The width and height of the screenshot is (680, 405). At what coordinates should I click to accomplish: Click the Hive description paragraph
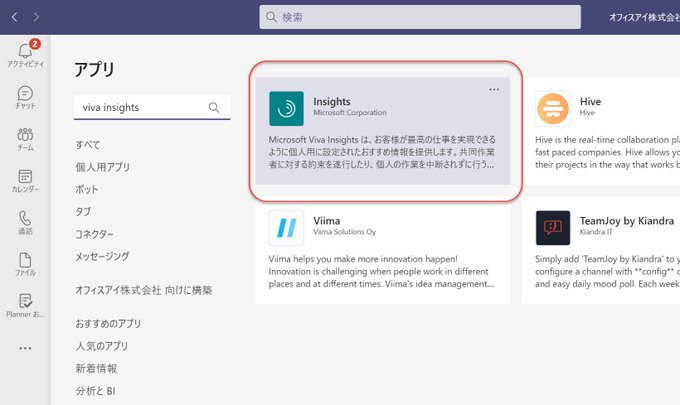coord(607,152)
